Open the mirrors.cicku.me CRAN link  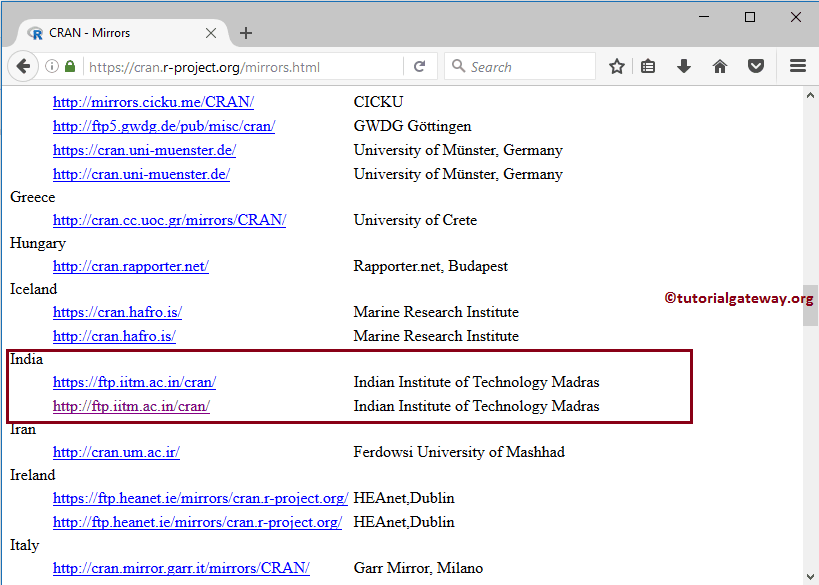[x=153, y=102]
